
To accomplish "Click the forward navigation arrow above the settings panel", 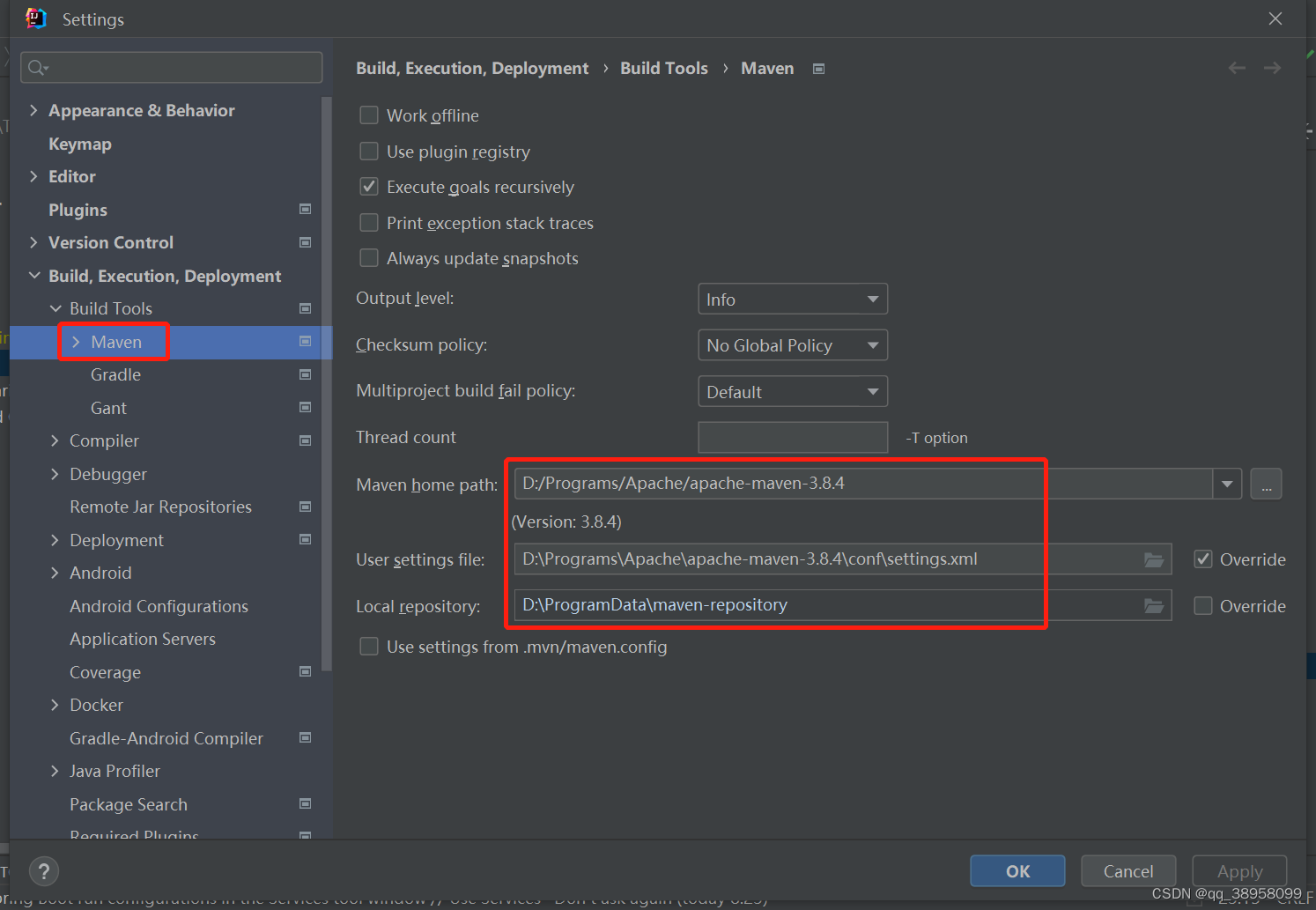I will (x=1272, y=67).
